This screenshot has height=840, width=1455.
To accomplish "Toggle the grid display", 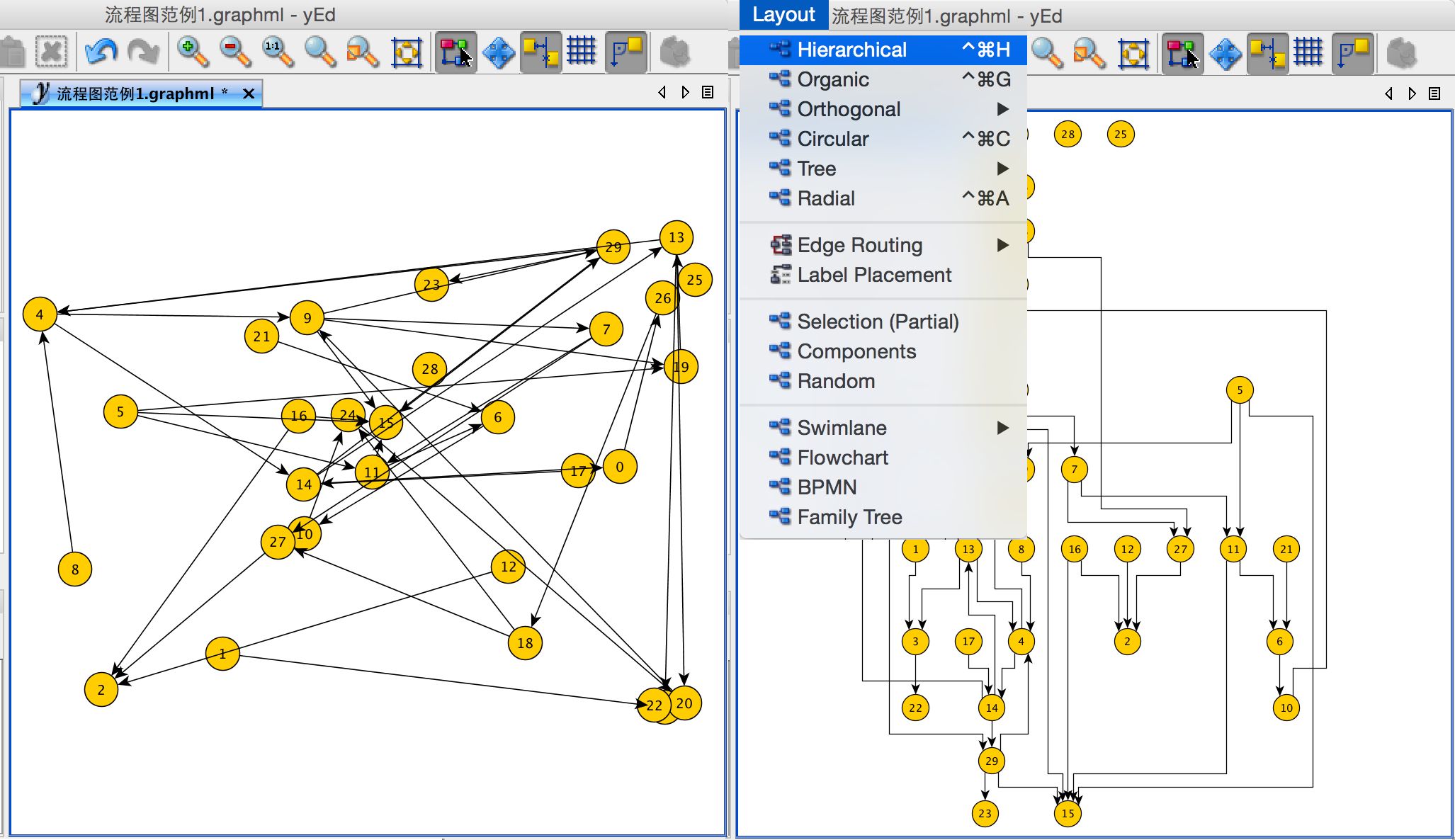I will (582, 50).
